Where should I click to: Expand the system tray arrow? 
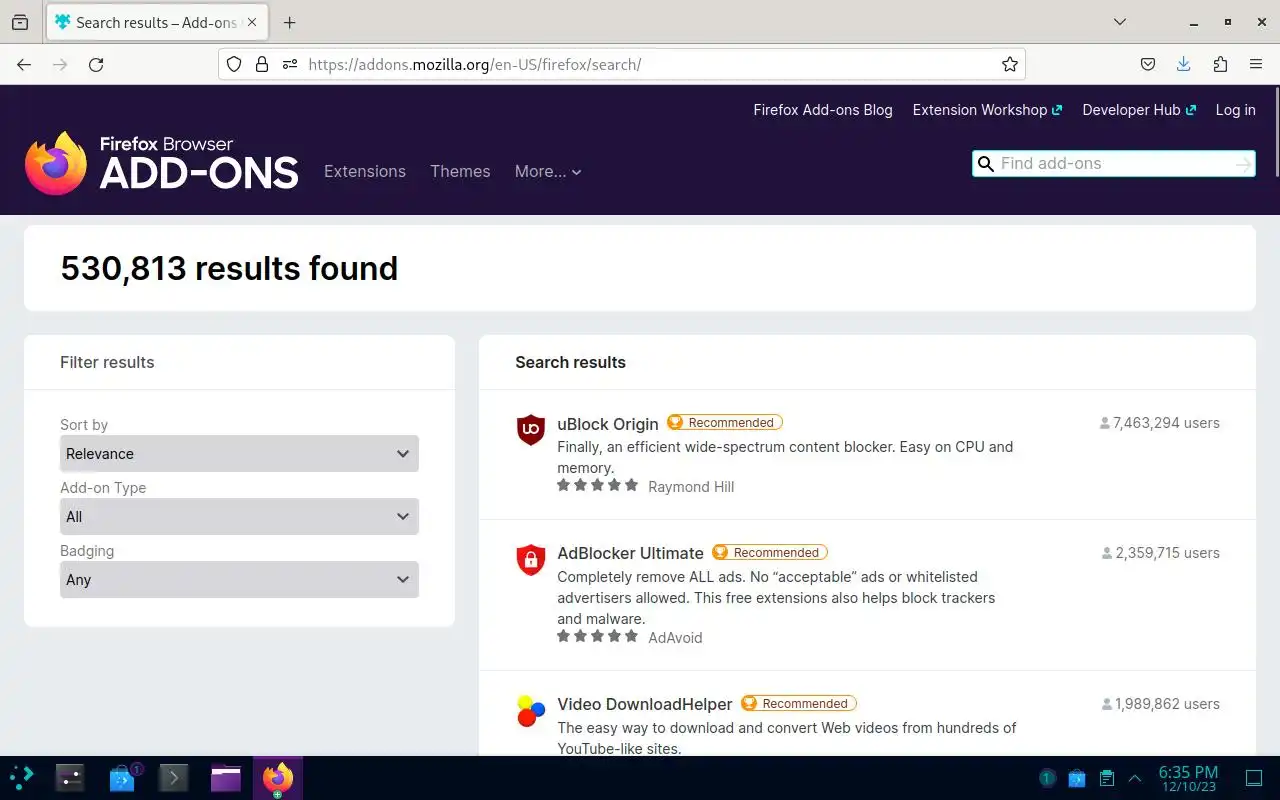click(1135, 778)
